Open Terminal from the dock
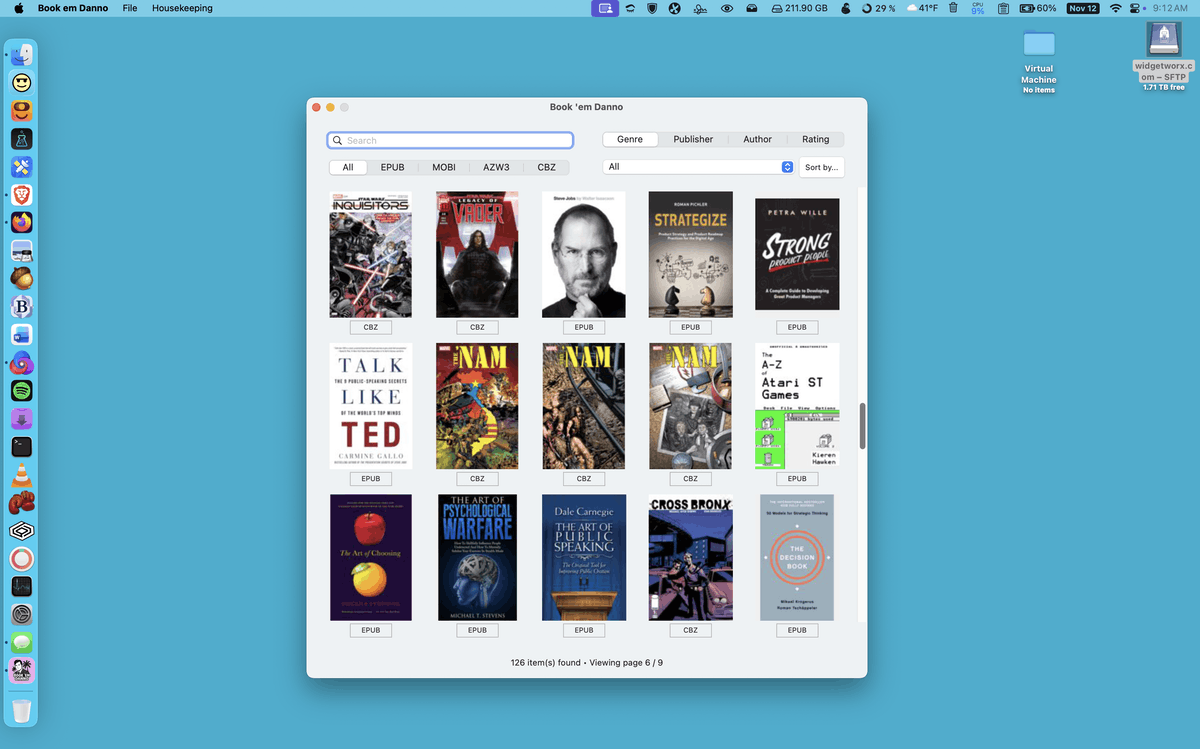Image resolution: width=1200 pixels, height=749 pixels. [22, 447]
